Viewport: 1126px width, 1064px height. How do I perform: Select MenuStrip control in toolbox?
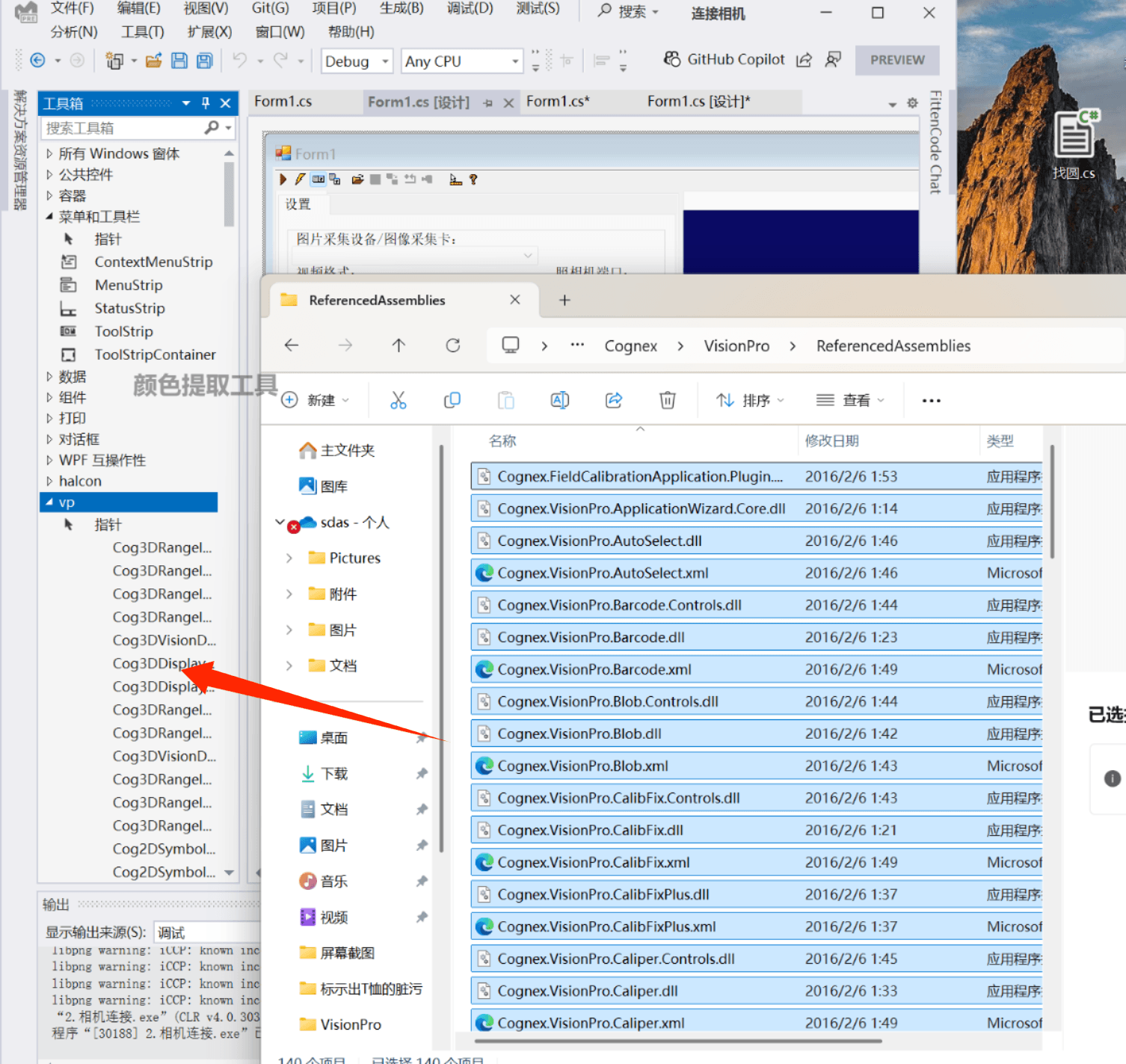coord(129,285)
